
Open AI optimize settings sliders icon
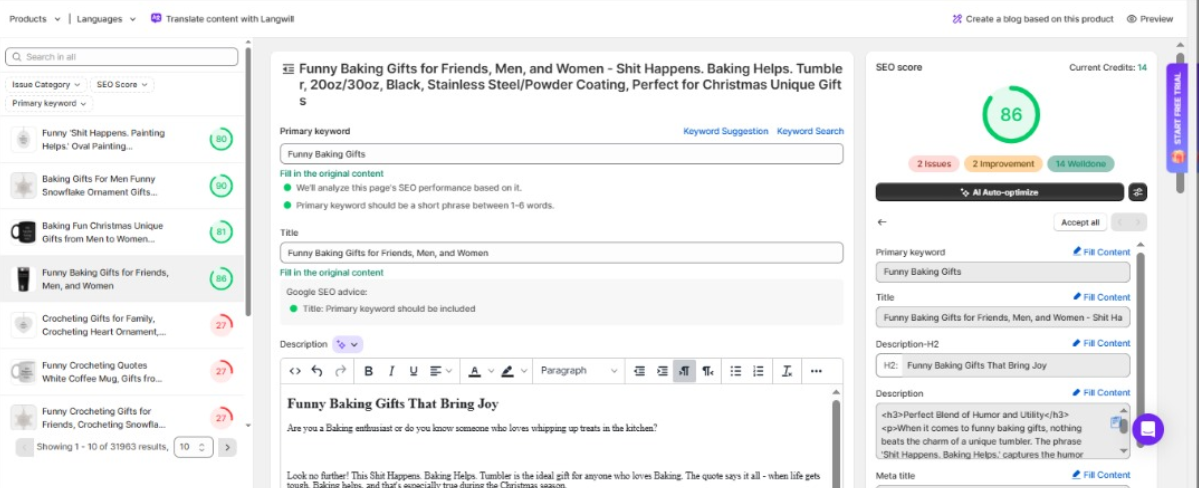tap(1137, 192)
